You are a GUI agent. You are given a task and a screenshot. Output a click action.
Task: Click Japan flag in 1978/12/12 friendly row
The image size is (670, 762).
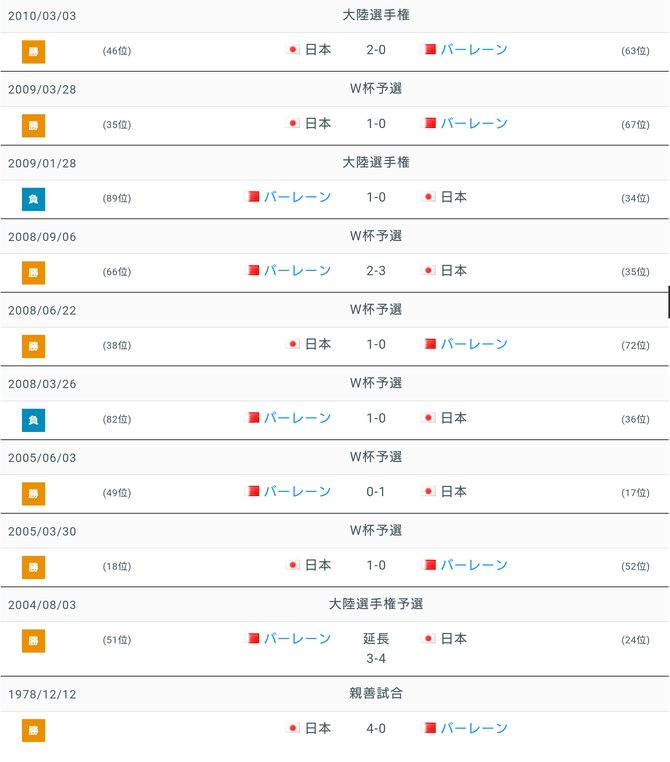click(294, 729)
